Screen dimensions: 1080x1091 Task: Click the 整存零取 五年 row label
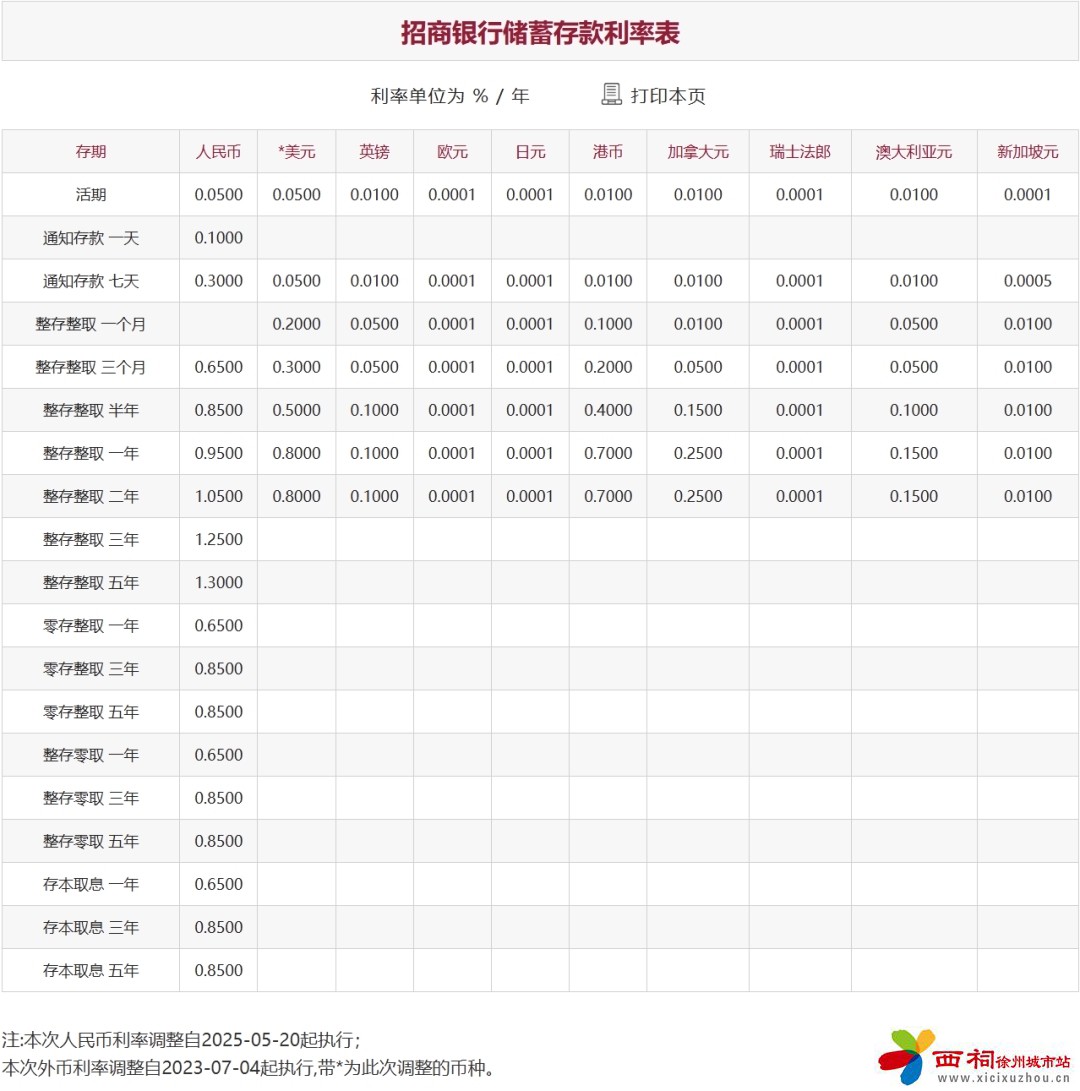[x=90, y=842]
